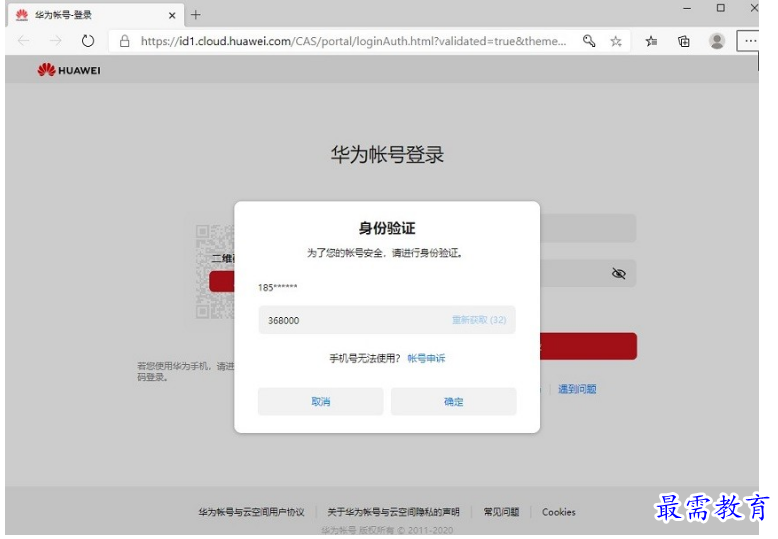The image size is (778, 539).
Task: Select the 华为帐号-登录 browser tab
Action: click(x=95, y=15)
